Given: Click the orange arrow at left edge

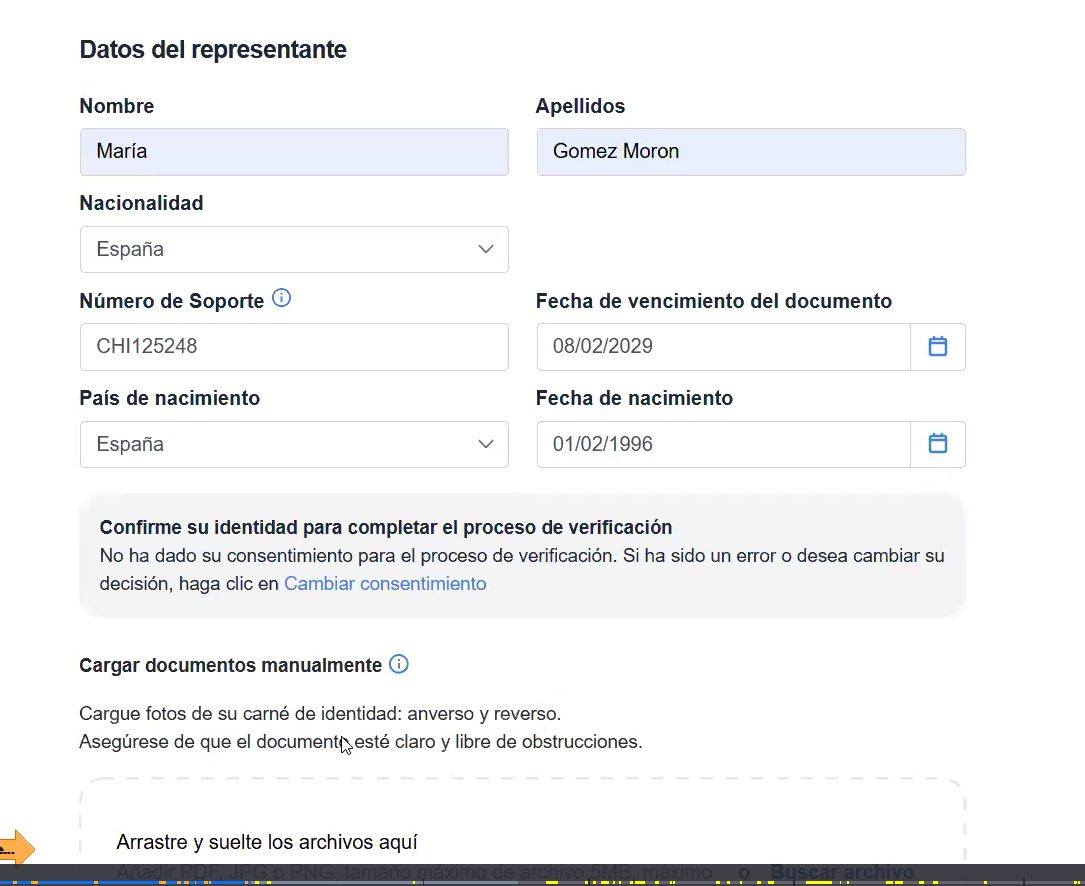Looking at the screenshot, I should pos(18,849).
